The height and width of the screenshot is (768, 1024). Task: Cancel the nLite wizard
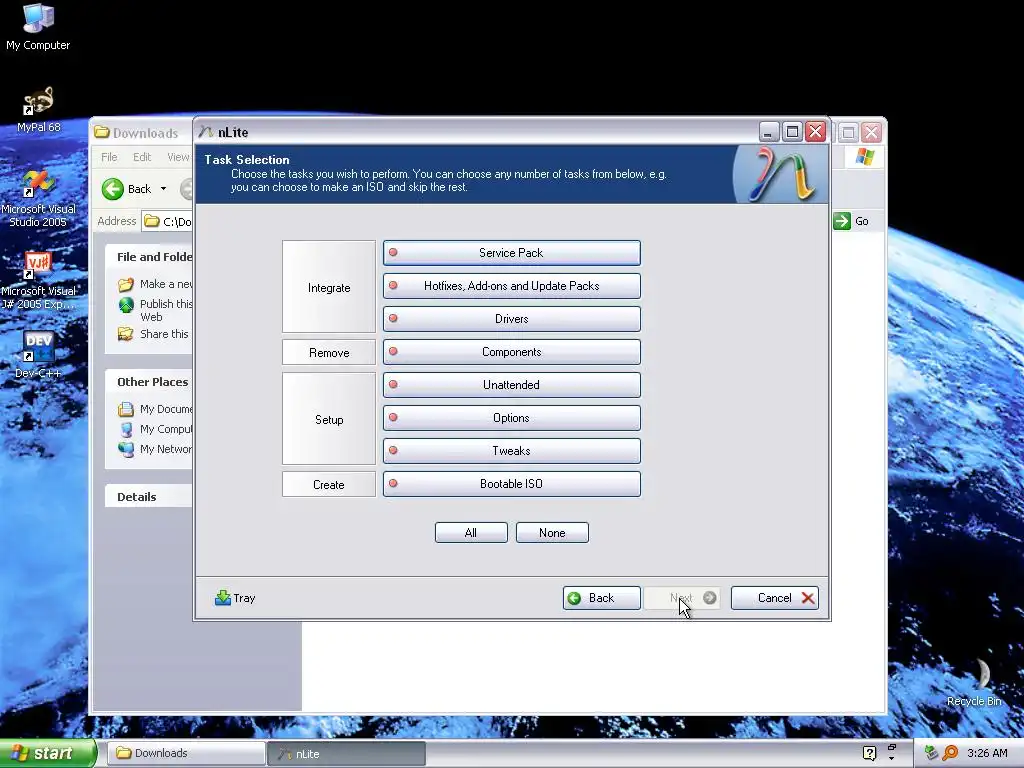pos(775,598)
